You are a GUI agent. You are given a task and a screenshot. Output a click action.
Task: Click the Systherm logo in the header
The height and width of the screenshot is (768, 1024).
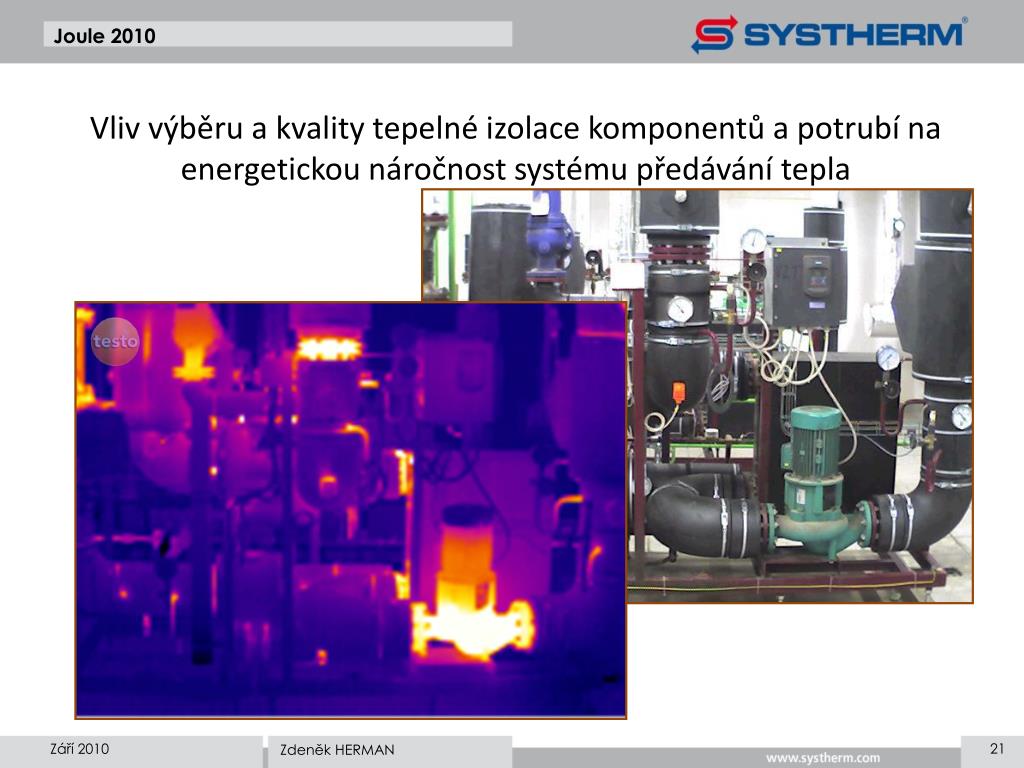click(x=829, y=34)
